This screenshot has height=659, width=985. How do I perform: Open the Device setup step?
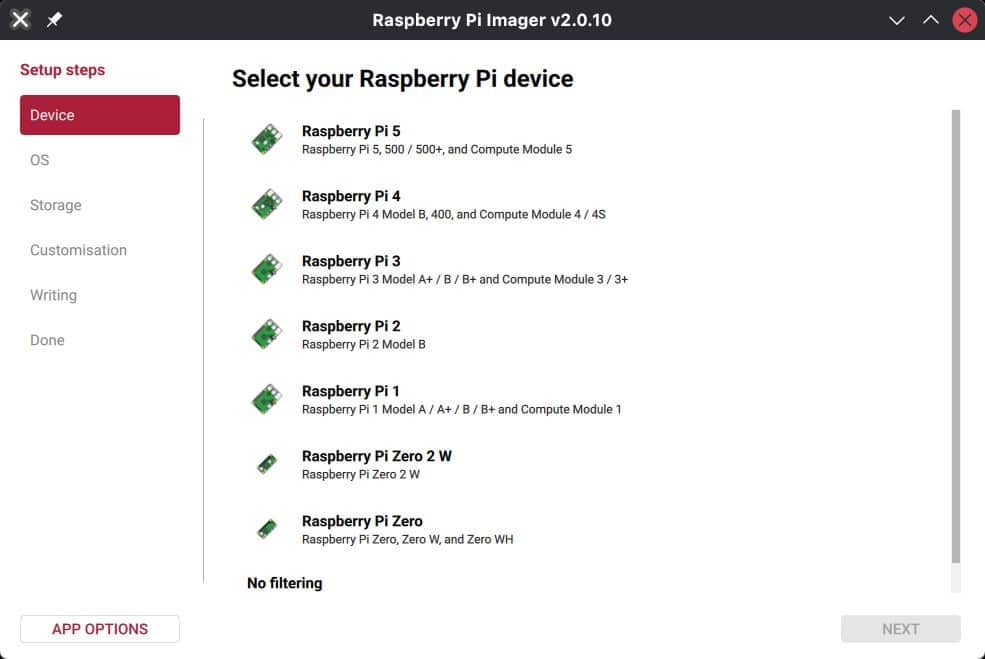point(100,115)
